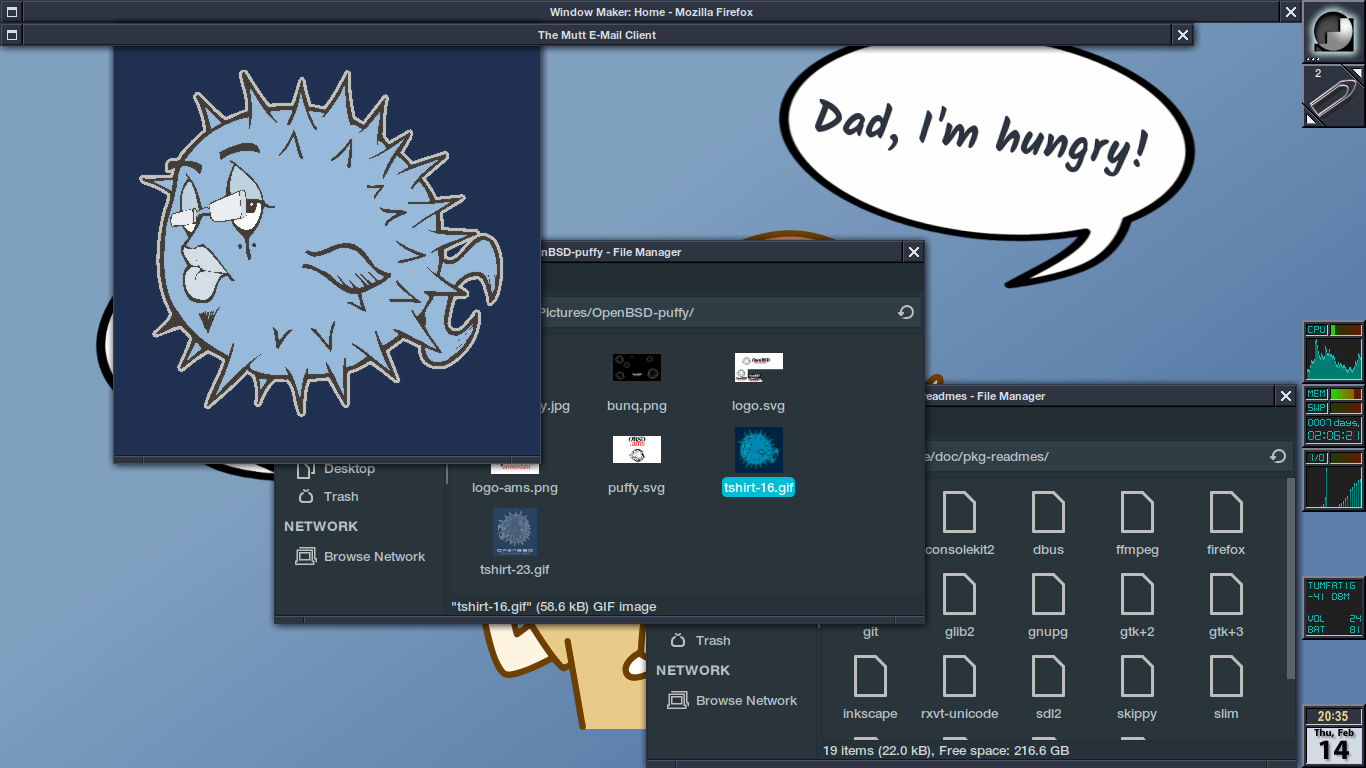
Task: Click the sdl2 file icon
Action: pyautogui.click(x=1048, y=676)
